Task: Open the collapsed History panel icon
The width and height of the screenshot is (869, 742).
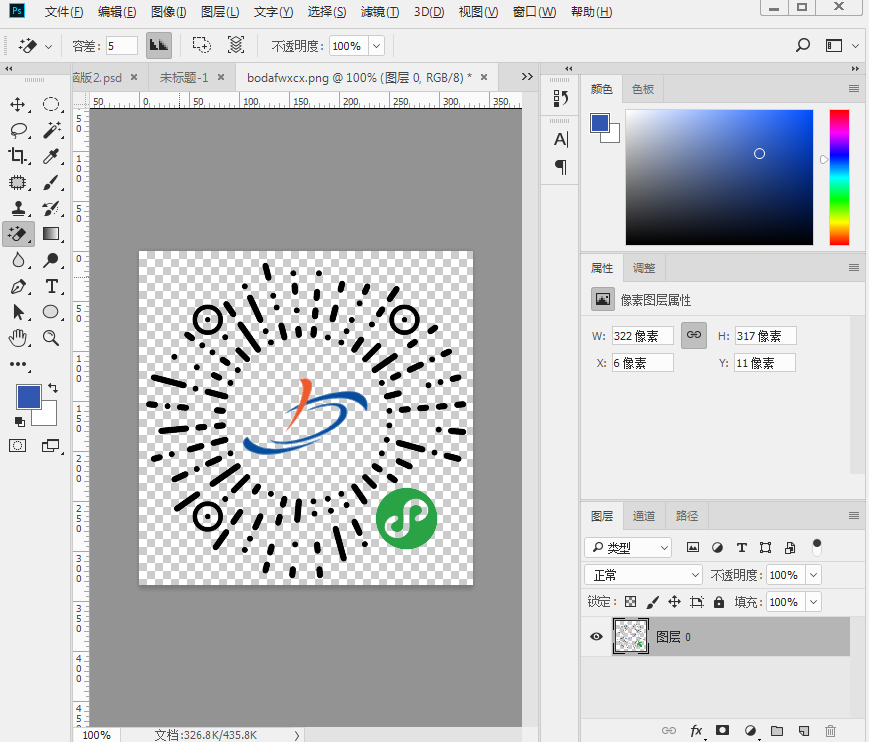Action: 560,99
